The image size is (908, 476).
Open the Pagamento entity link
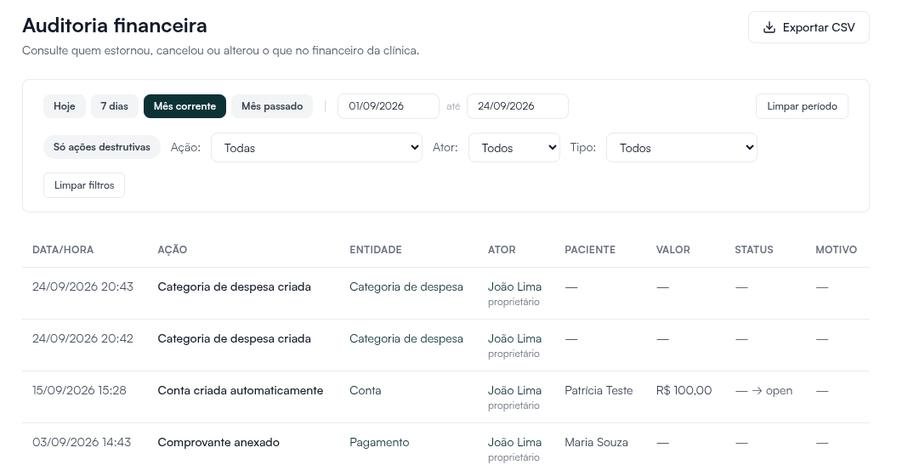[379, 442]
